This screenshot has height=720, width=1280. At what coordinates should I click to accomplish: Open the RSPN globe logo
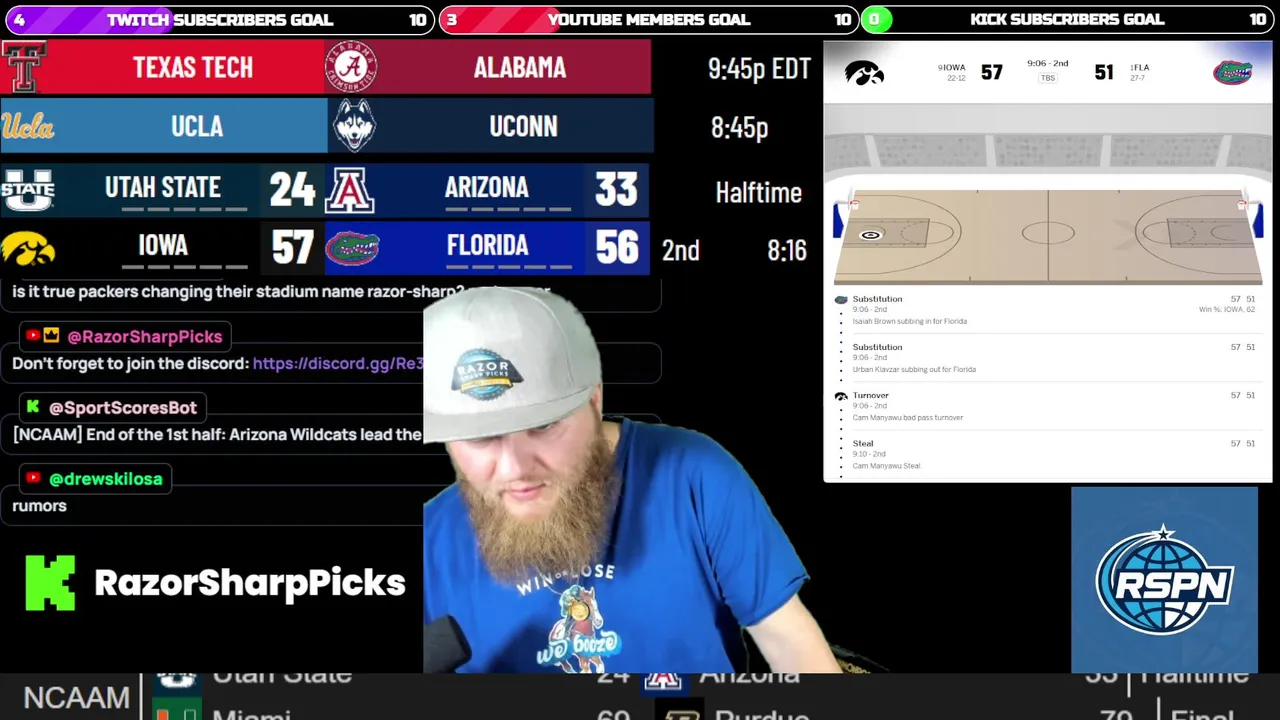click(1164, 580)
